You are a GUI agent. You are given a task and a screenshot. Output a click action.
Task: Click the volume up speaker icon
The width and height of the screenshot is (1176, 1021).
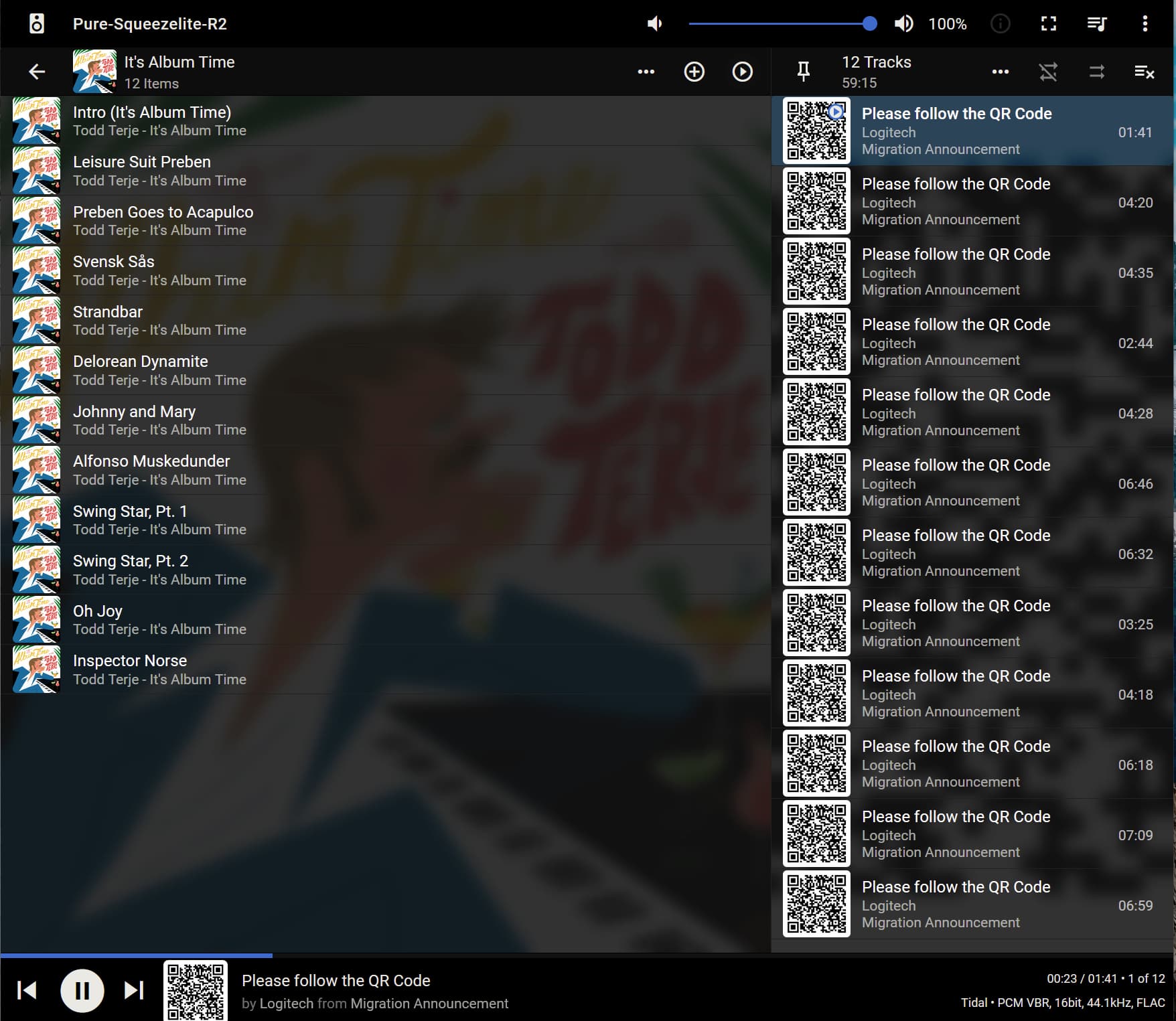coord(903,24)
